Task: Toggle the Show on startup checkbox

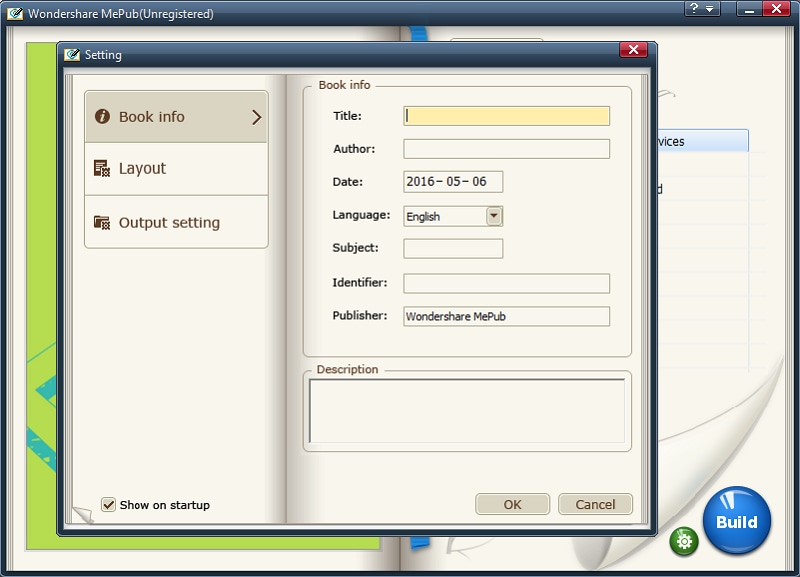Action: [108, 505]
